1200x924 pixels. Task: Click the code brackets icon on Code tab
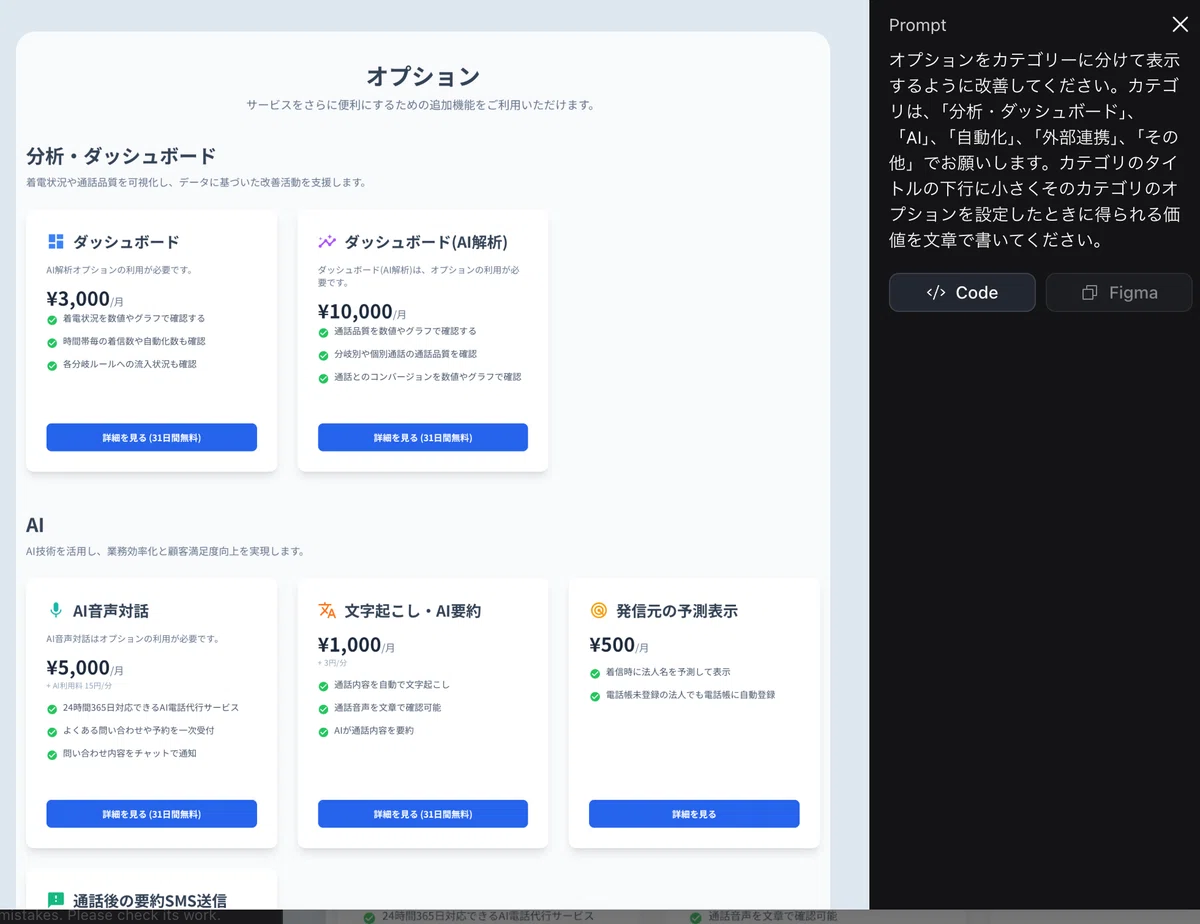point(936,293)
